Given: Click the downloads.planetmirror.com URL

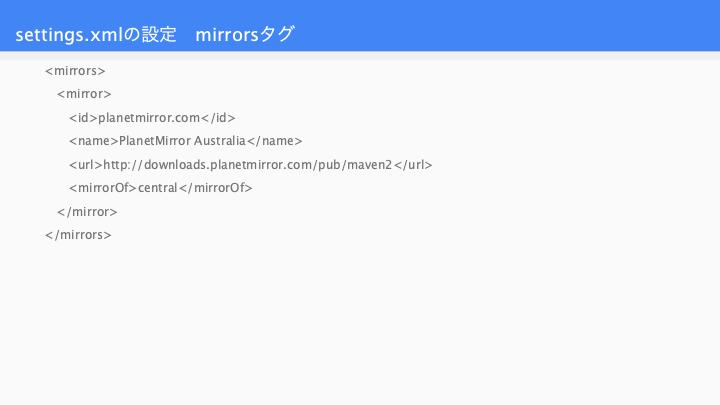Looking at the screenshot, I should tap(248, 164).
